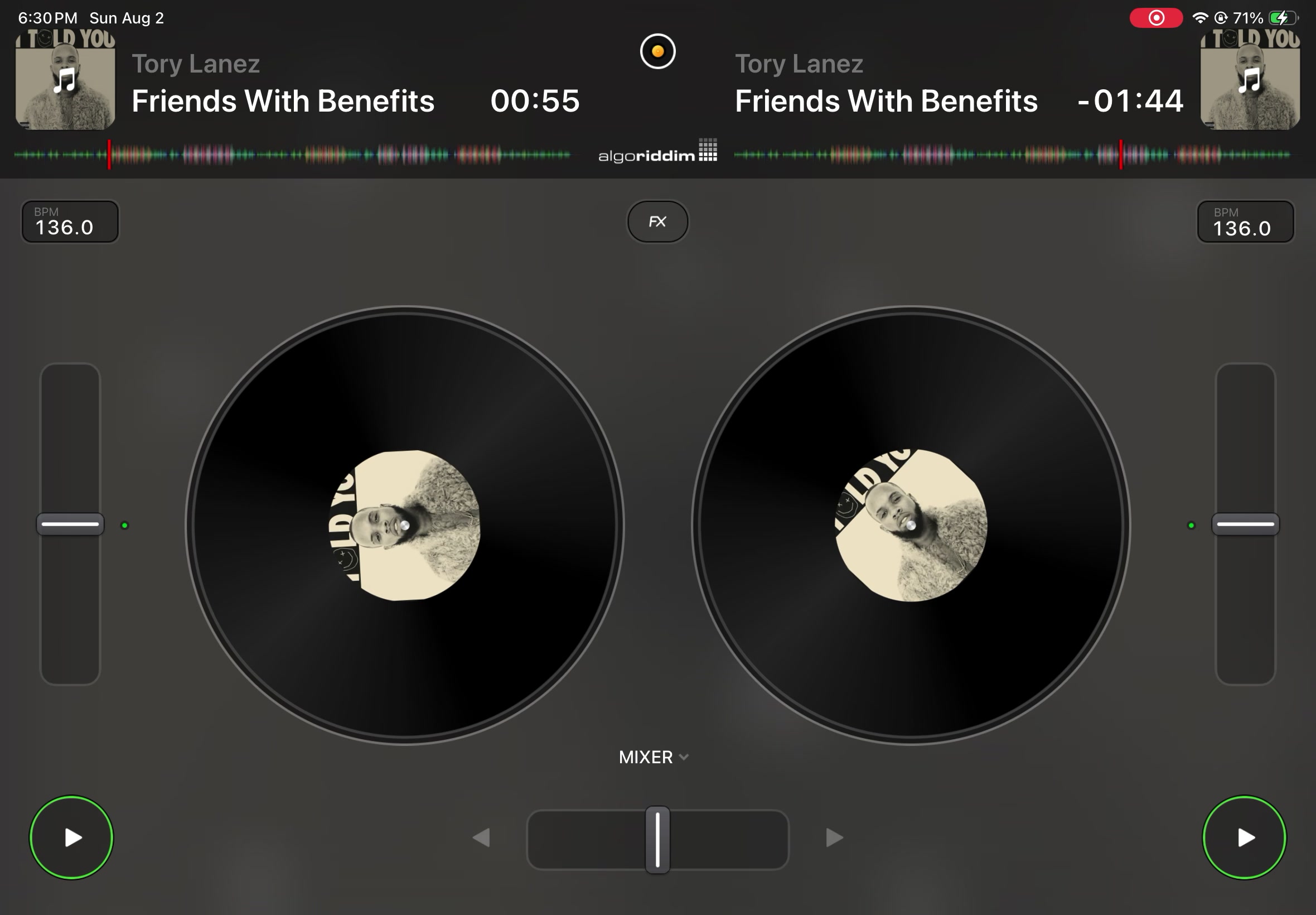Image resolution: width=1316 pixels, height=915 pixels.
Task: Play the right deck
Action: point(1244,837)
